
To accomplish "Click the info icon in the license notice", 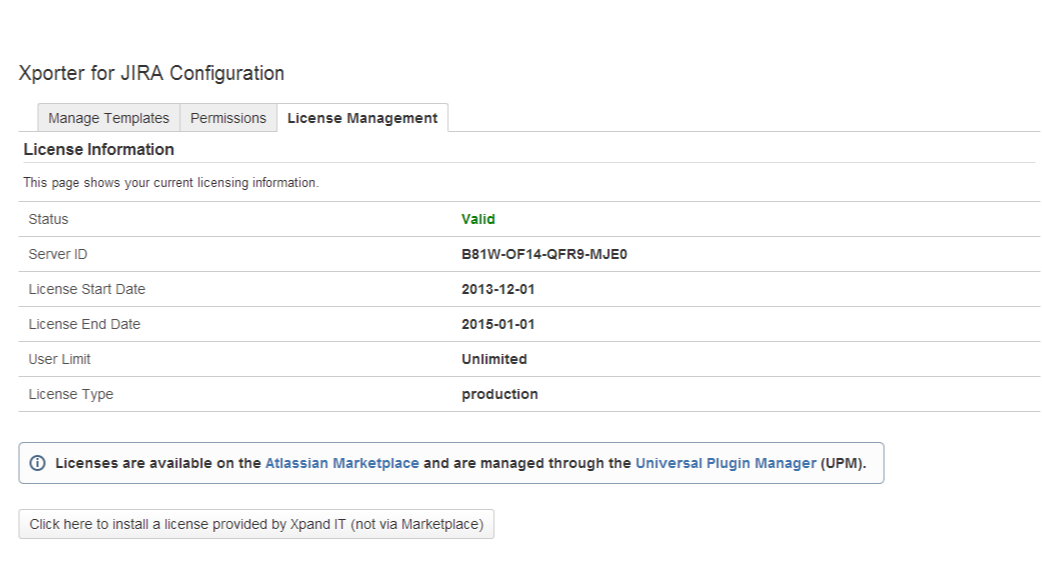I will [x=37, y=463].
